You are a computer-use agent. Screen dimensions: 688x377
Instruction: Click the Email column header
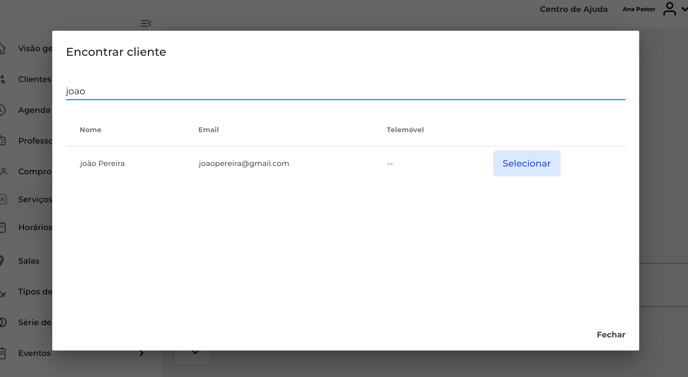(208, 129)
